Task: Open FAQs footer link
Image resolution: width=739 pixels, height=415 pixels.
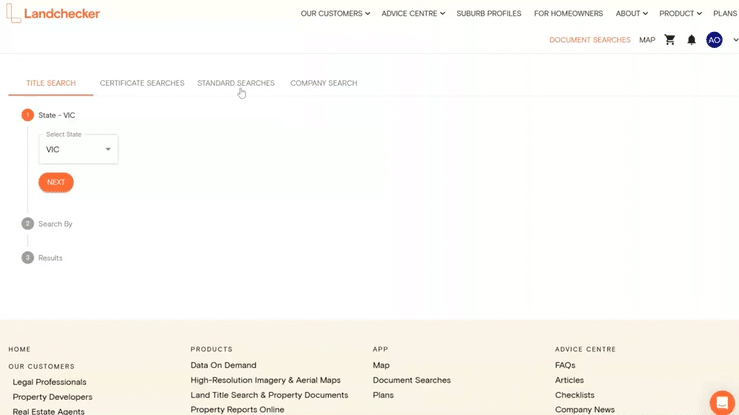Action: [x=565, y=365]
